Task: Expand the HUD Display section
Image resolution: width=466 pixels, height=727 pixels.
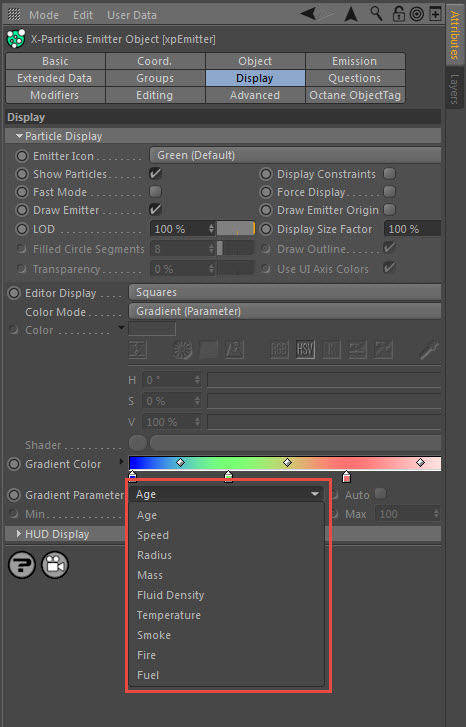Action: 19,534
